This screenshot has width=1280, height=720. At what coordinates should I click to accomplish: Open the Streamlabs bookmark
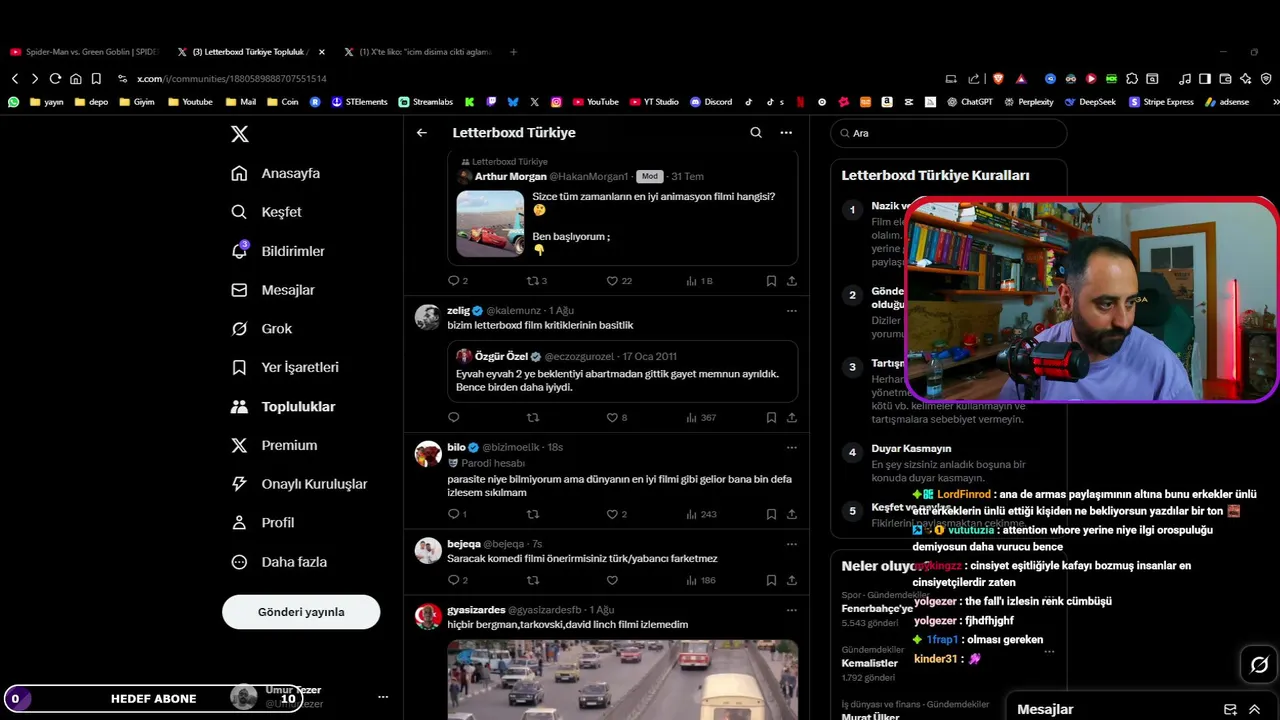[x=426, y=102]
